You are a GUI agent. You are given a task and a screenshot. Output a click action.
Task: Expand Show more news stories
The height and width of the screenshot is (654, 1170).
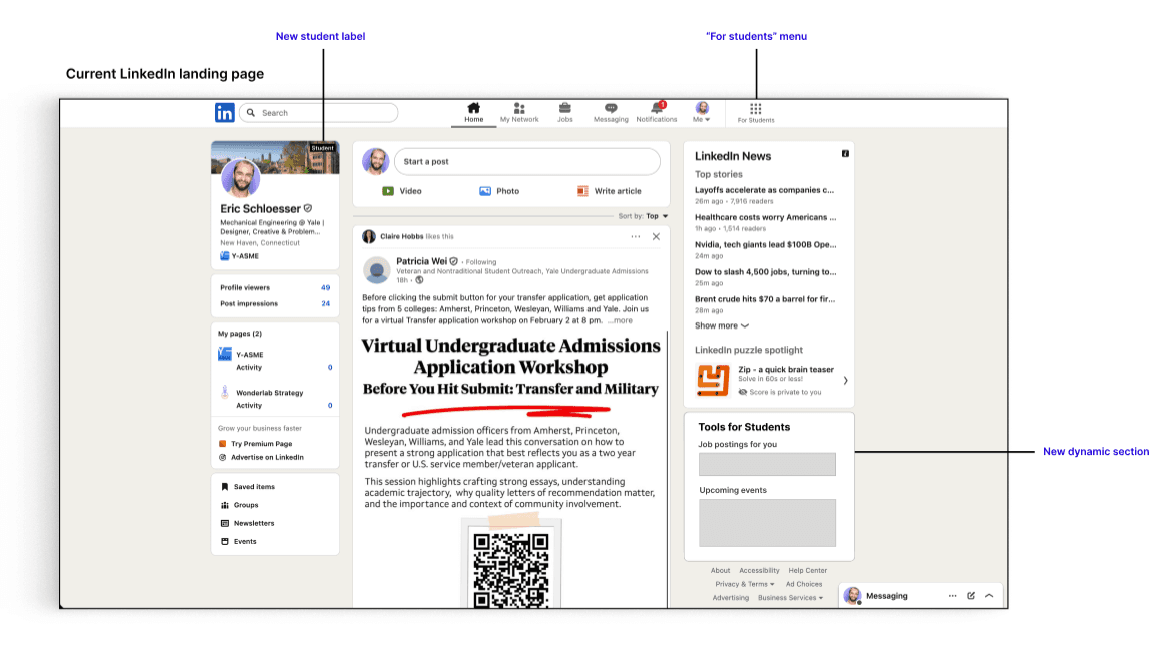pos(722,326)
